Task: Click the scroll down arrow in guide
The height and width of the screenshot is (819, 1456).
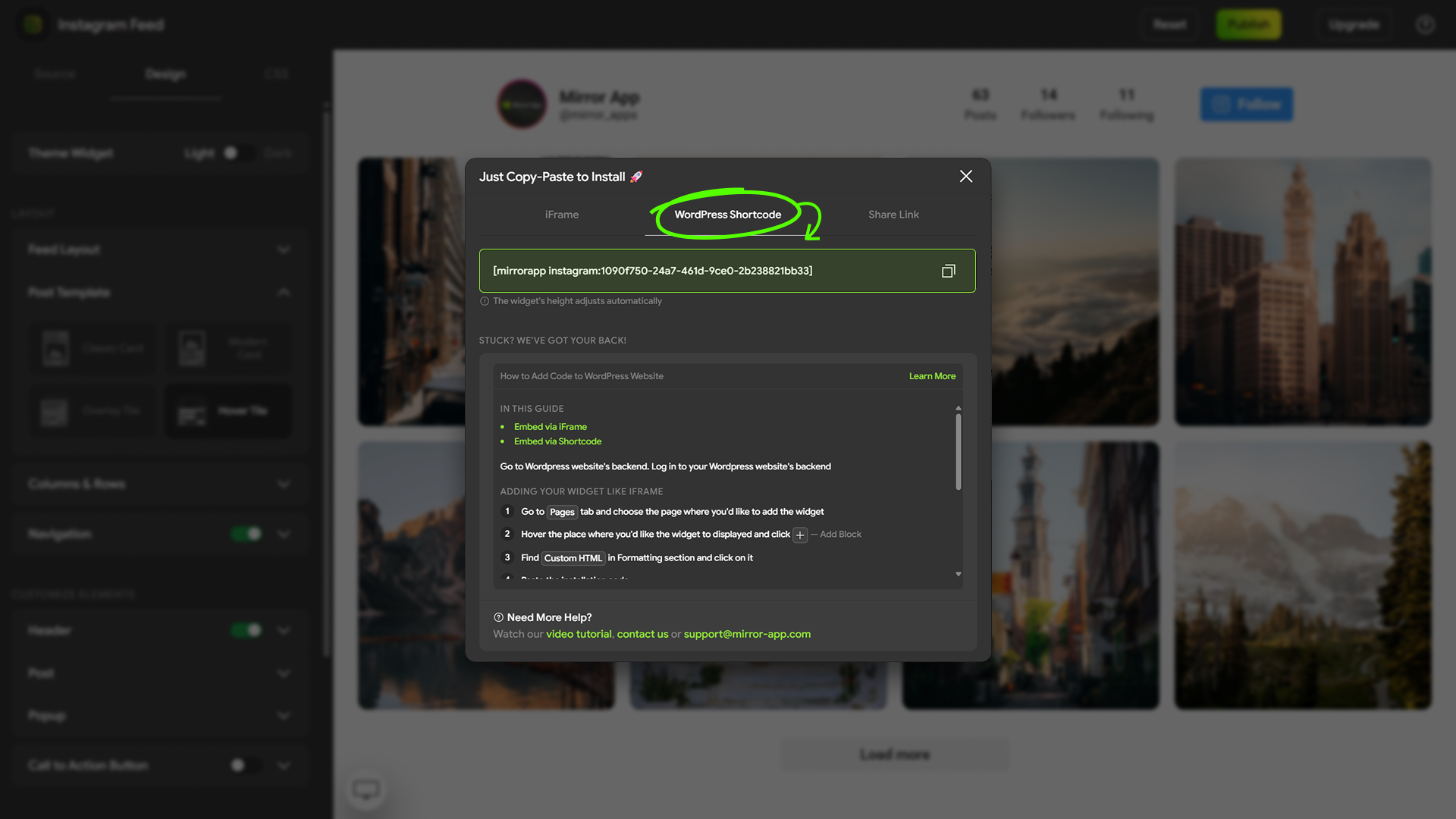Action: tap(959, 574)
